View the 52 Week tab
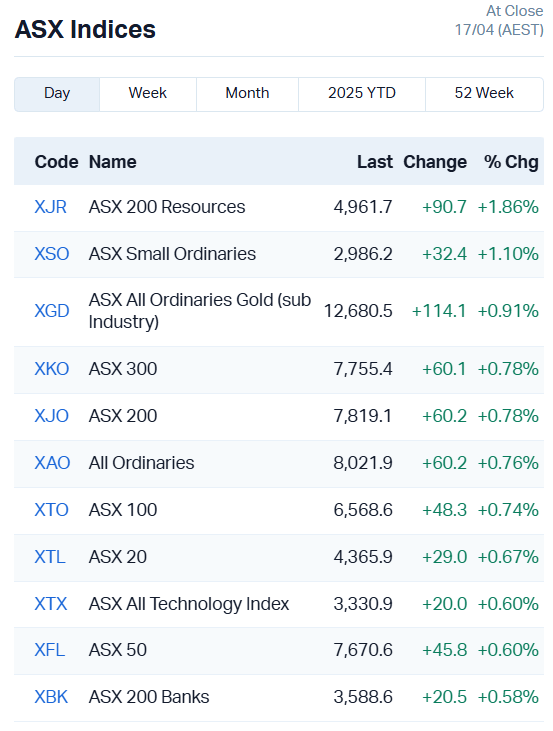 484,94
